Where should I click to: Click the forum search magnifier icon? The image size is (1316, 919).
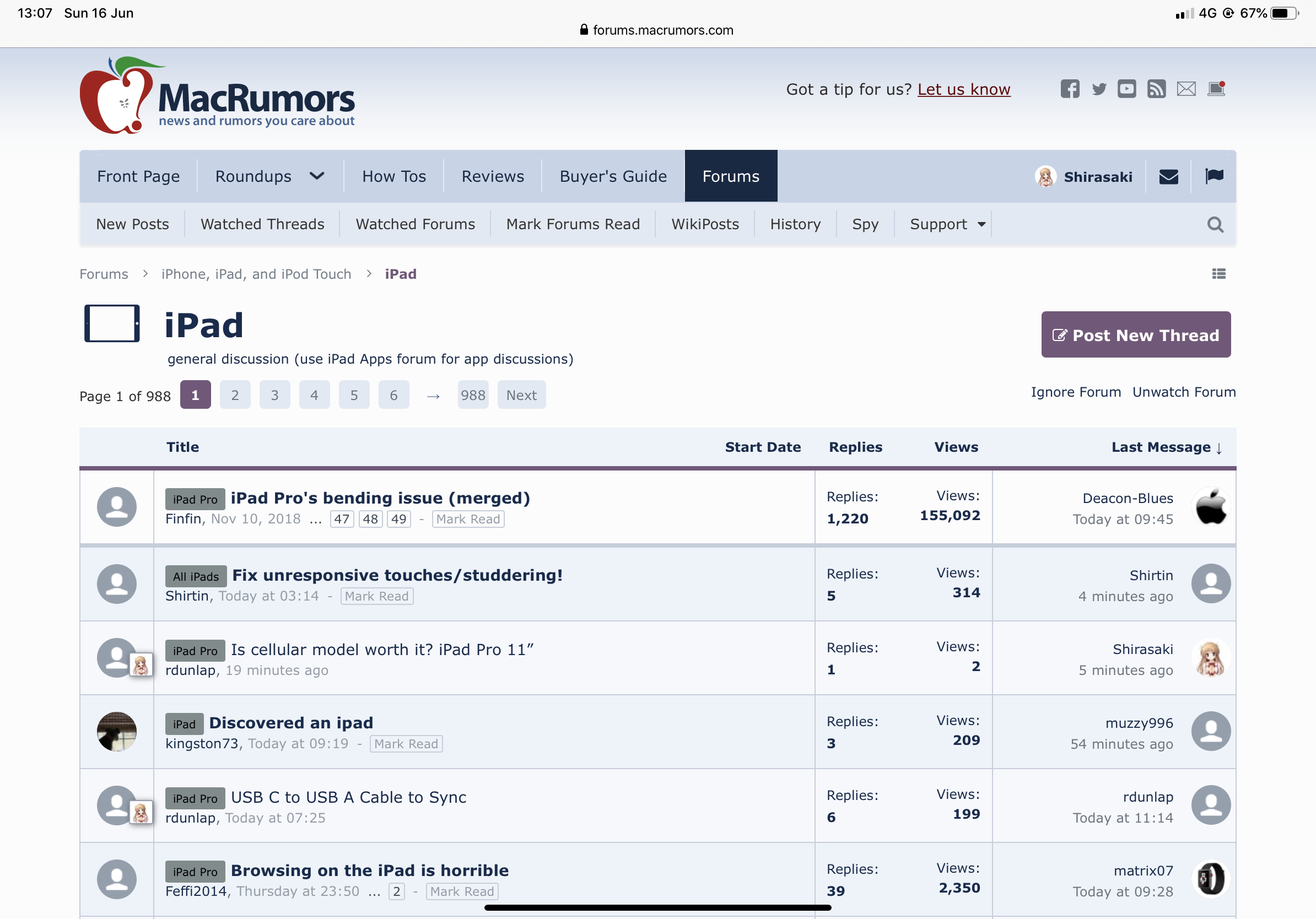pos(1215,225)
